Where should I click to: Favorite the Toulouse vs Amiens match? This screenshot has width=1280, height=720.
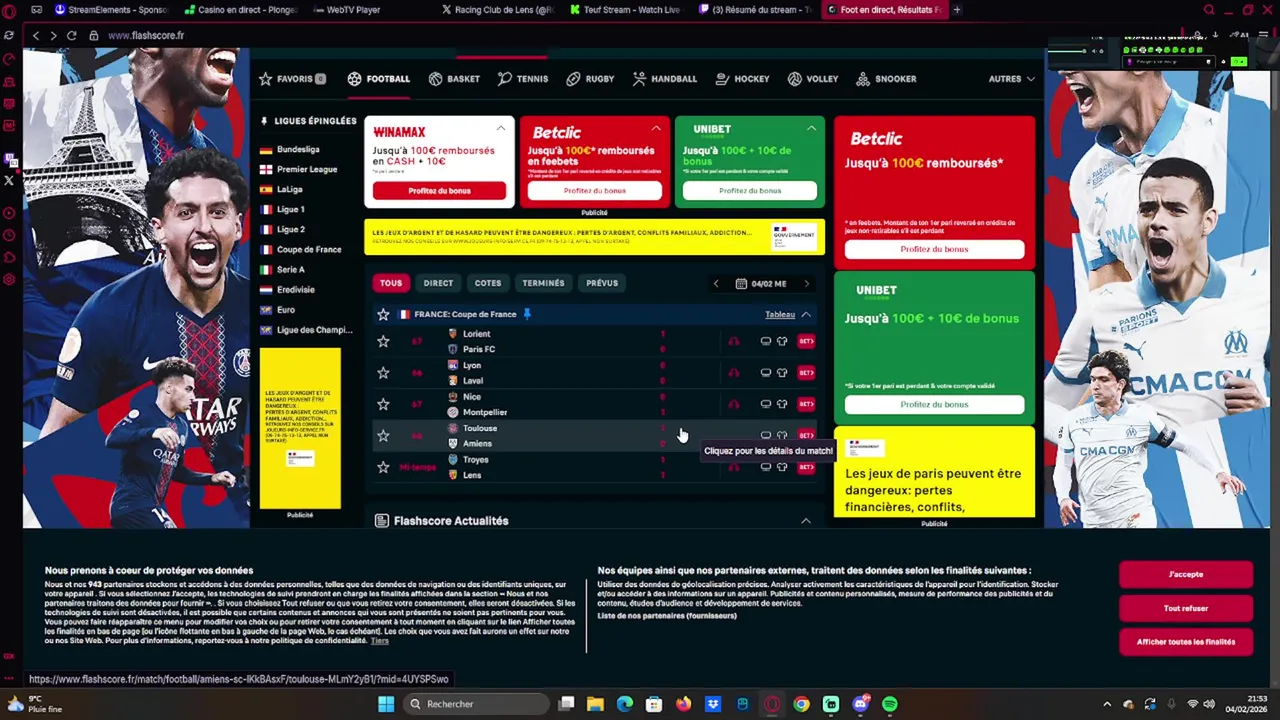pyautogui.click(x=383, y=435)
